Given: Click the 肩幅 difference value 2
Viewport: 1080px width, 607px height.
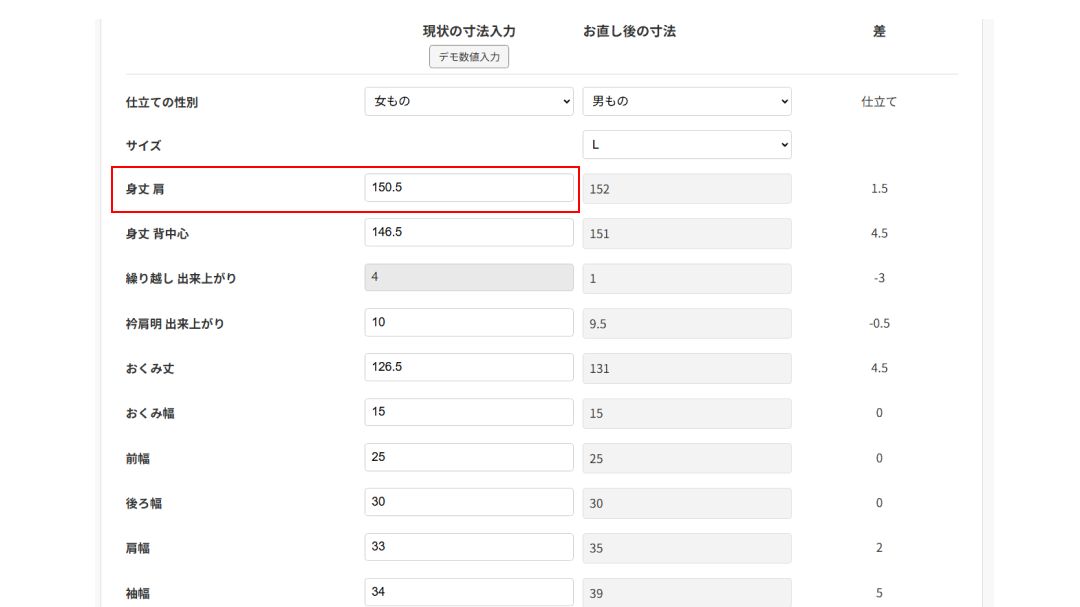Looking at the screenshot, I should pyautogui.click(x=879, y=548).
